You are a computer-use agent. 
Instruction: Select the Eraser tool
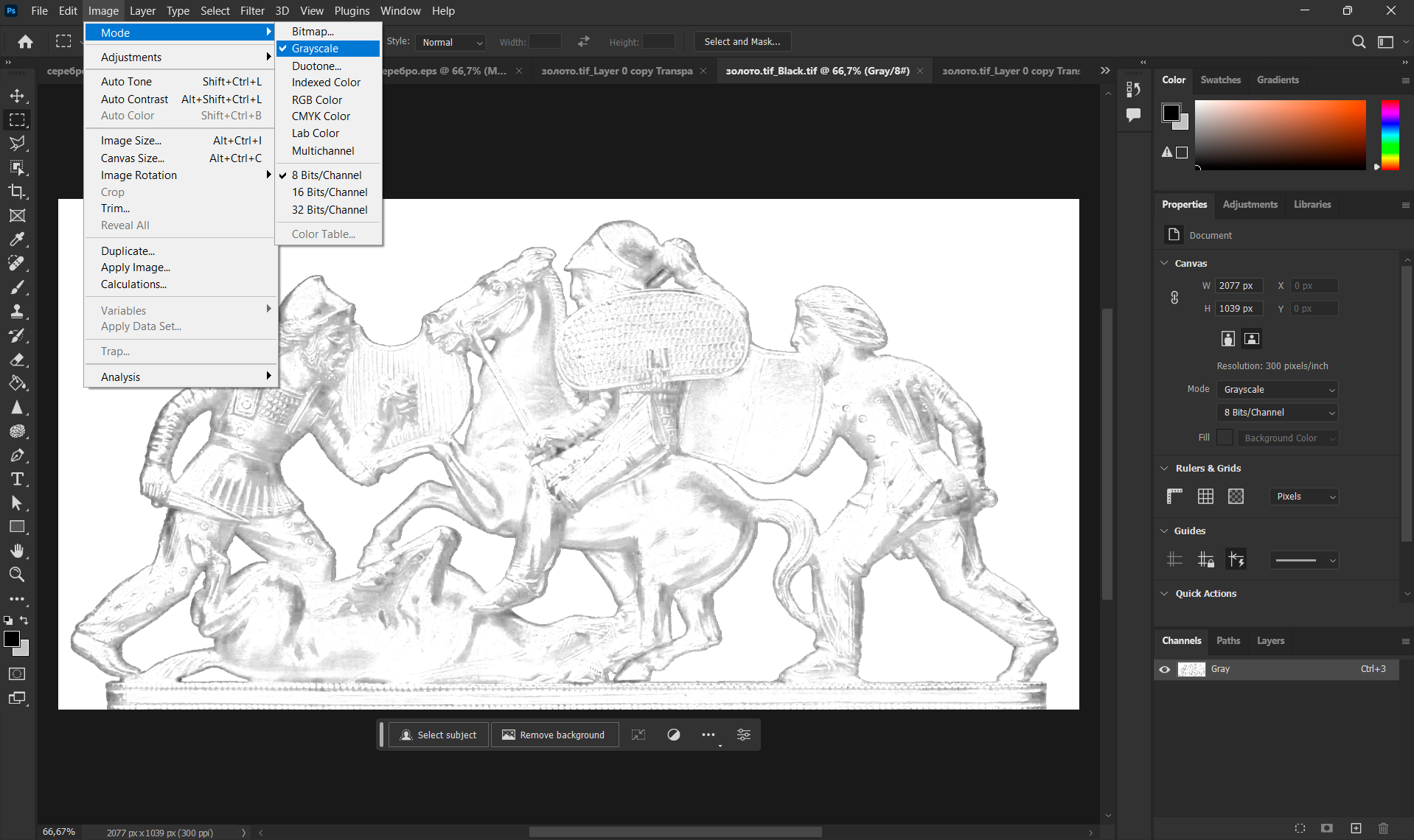pos(17,360)
